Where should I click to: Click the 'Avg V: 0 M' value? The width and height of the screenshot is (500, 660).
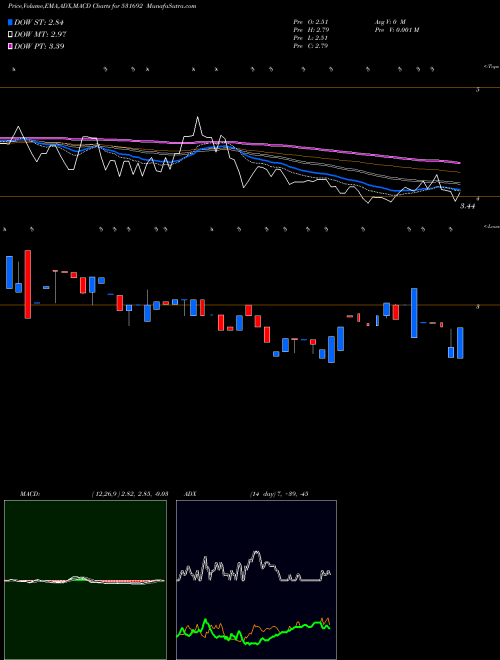click(390, 21)
